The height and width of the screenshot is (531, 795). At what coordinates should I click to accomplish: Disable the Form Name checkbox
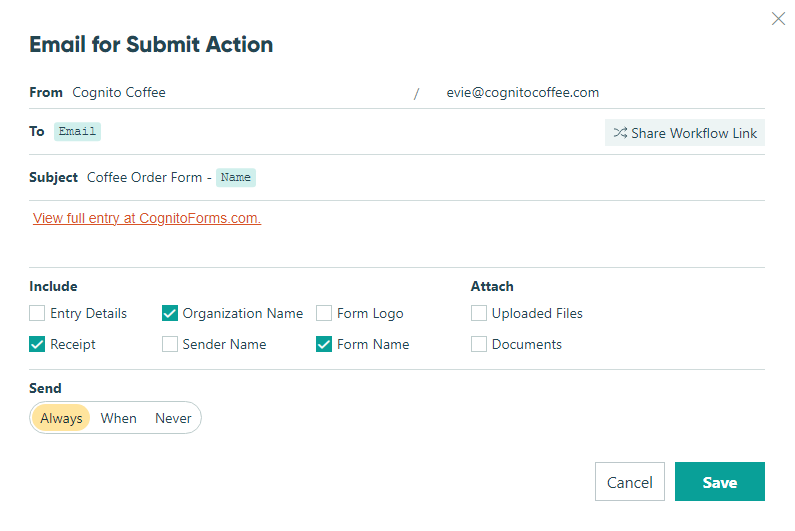[x=324, y=344]
